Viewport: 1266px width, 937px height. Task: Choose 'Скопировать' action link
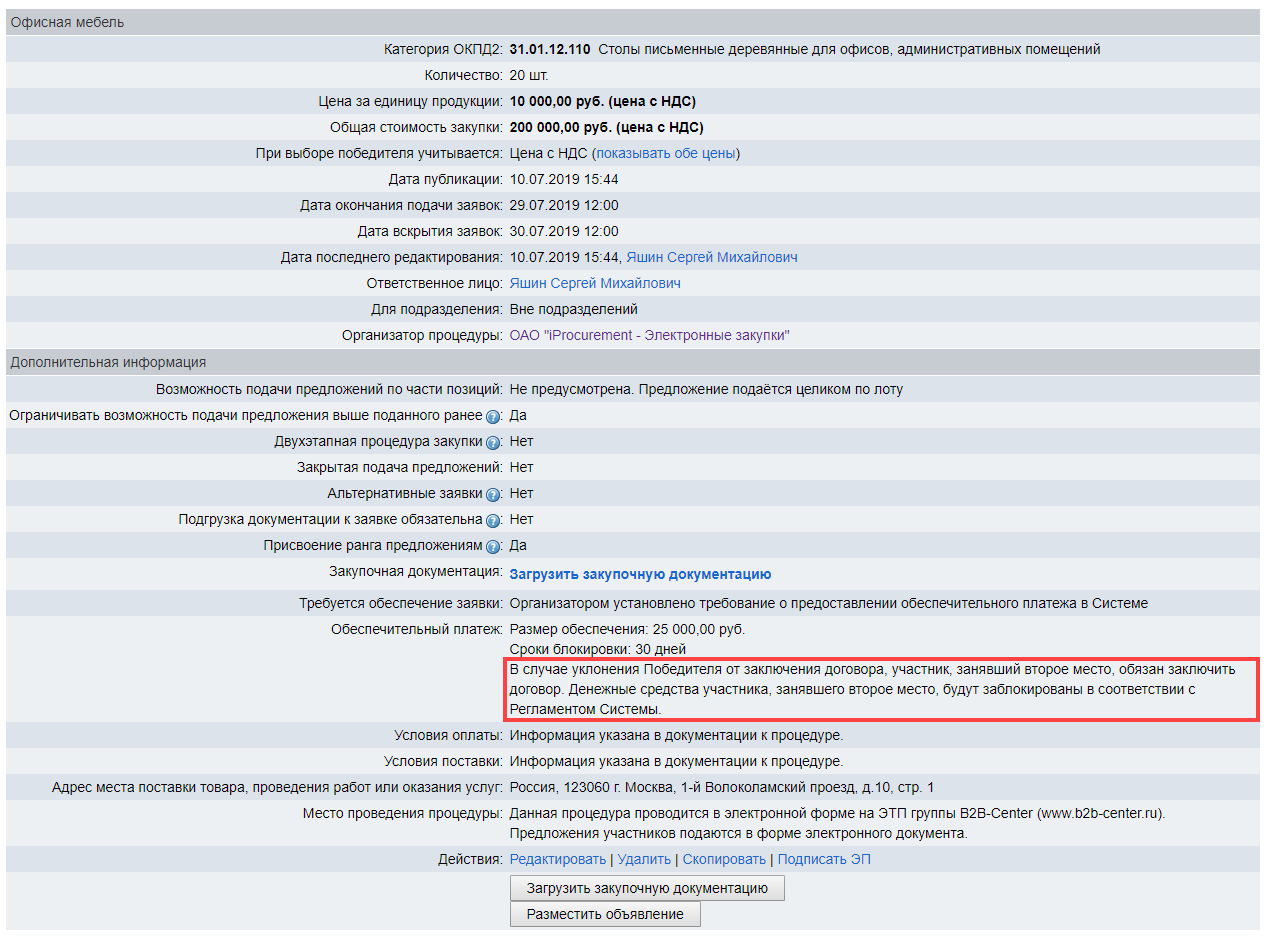pyautogui.click(x=724, y=859)
